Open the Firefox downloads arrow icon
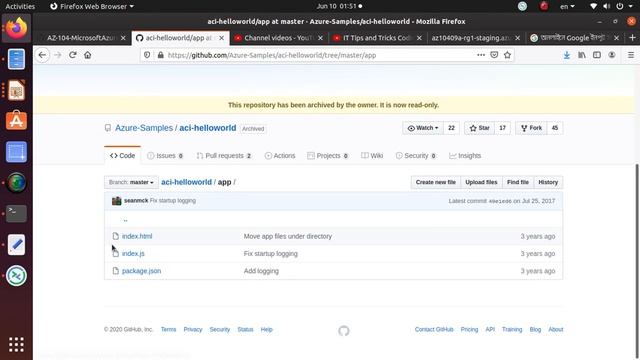The image size is (640, 360). tap(567, 55)
